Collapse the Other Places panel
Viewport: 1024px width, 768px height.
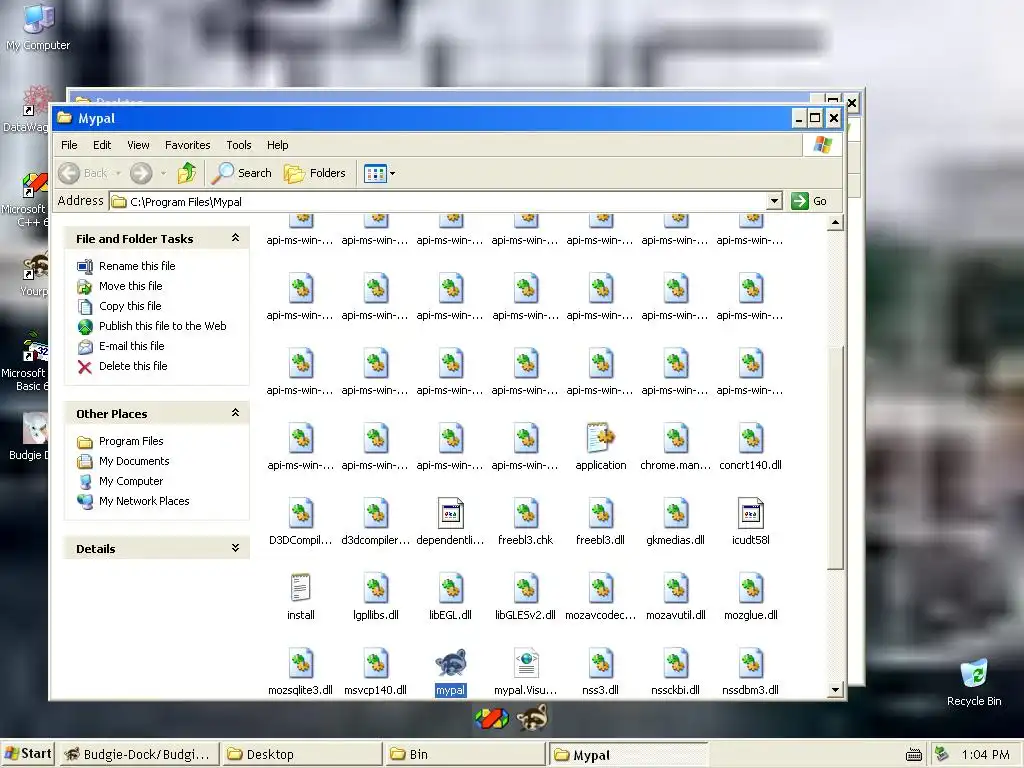pyautogui.click(x=235, y=413)
